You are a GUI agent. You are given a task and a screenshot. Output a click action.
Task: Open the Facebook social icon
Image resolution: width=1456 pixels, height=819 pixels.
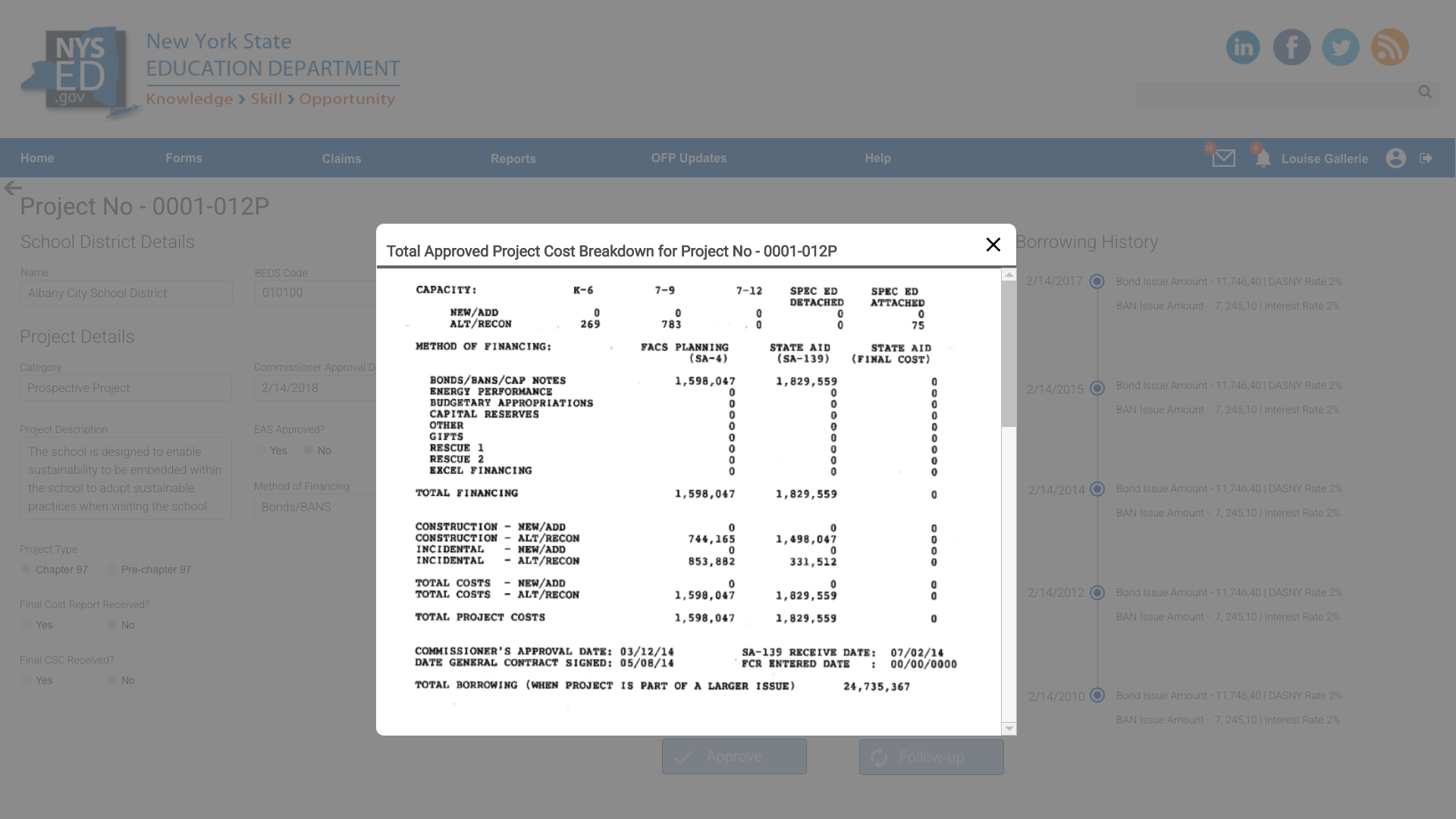pos(1291,47)
